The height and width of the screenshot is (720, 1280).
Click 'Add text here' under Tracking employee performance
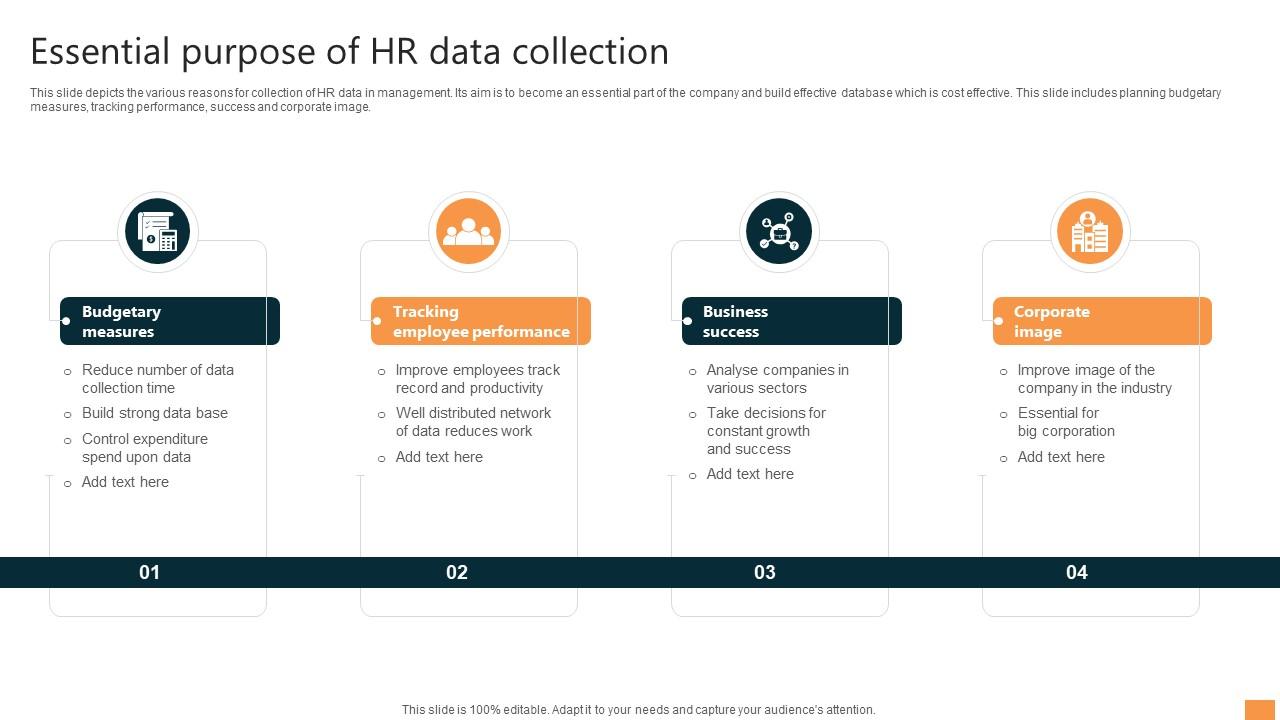point(439,457)
